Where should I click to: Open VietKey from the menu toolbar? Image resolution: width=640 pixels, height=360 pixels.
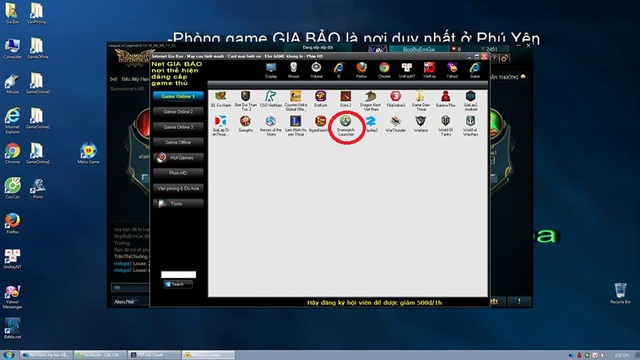429,70
